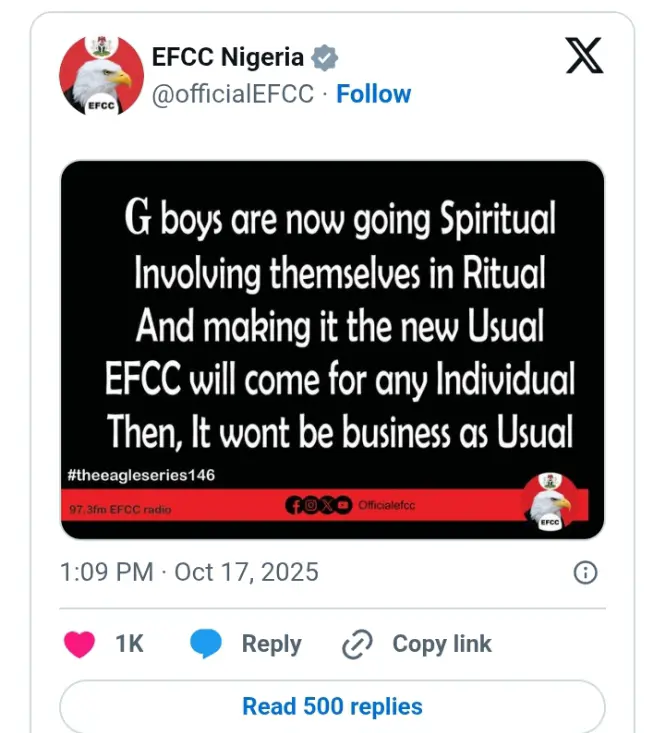Image resolution: width=665 pixels, height=733 pixels.
Task: Click the blue verified badge
Action: [325, 58]
